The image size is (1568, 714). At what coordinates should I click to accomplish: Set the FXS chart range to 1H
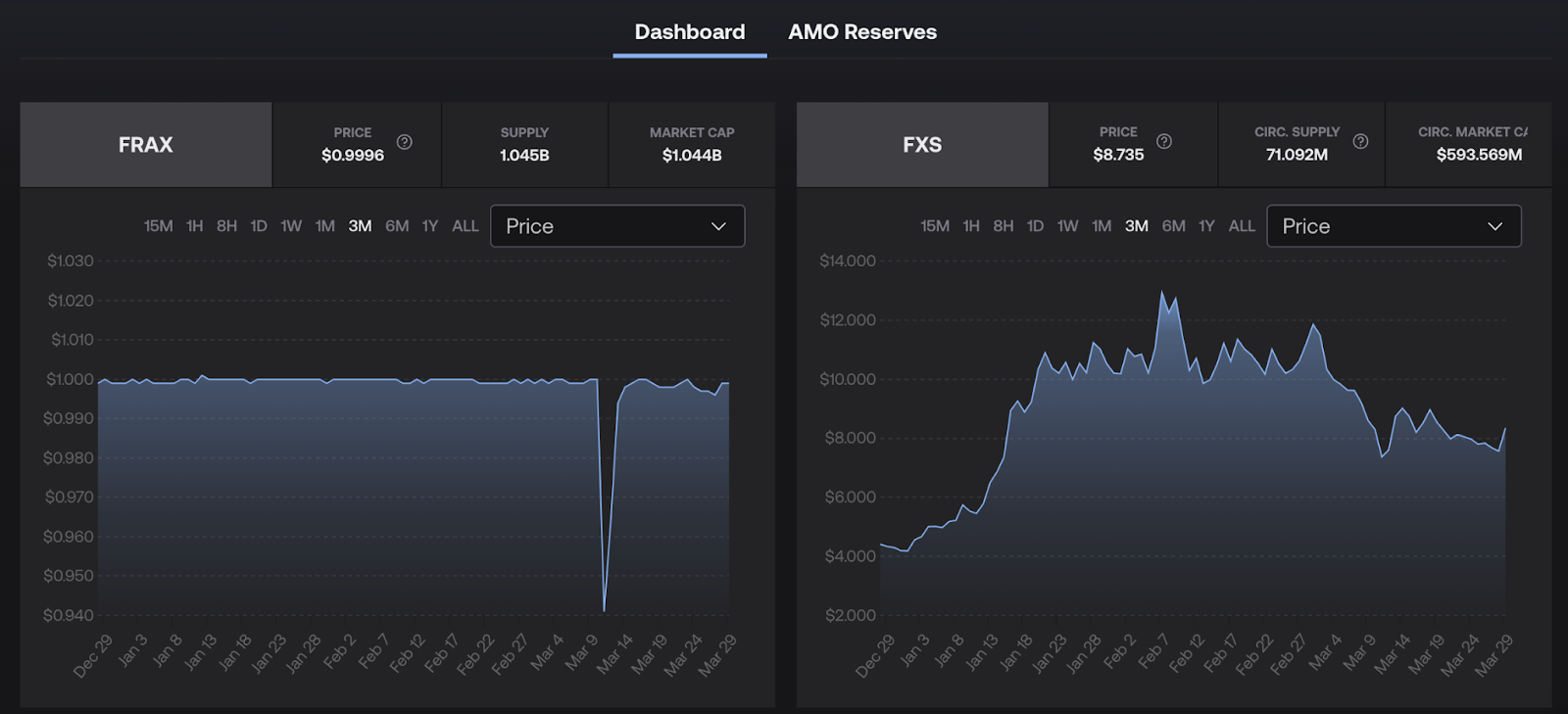(x=971, y=226)
